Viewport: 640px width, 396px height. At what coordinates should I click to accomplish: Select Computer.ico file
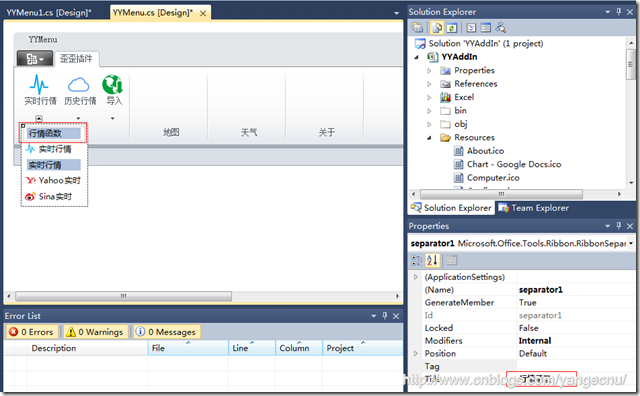pos(493,178)
